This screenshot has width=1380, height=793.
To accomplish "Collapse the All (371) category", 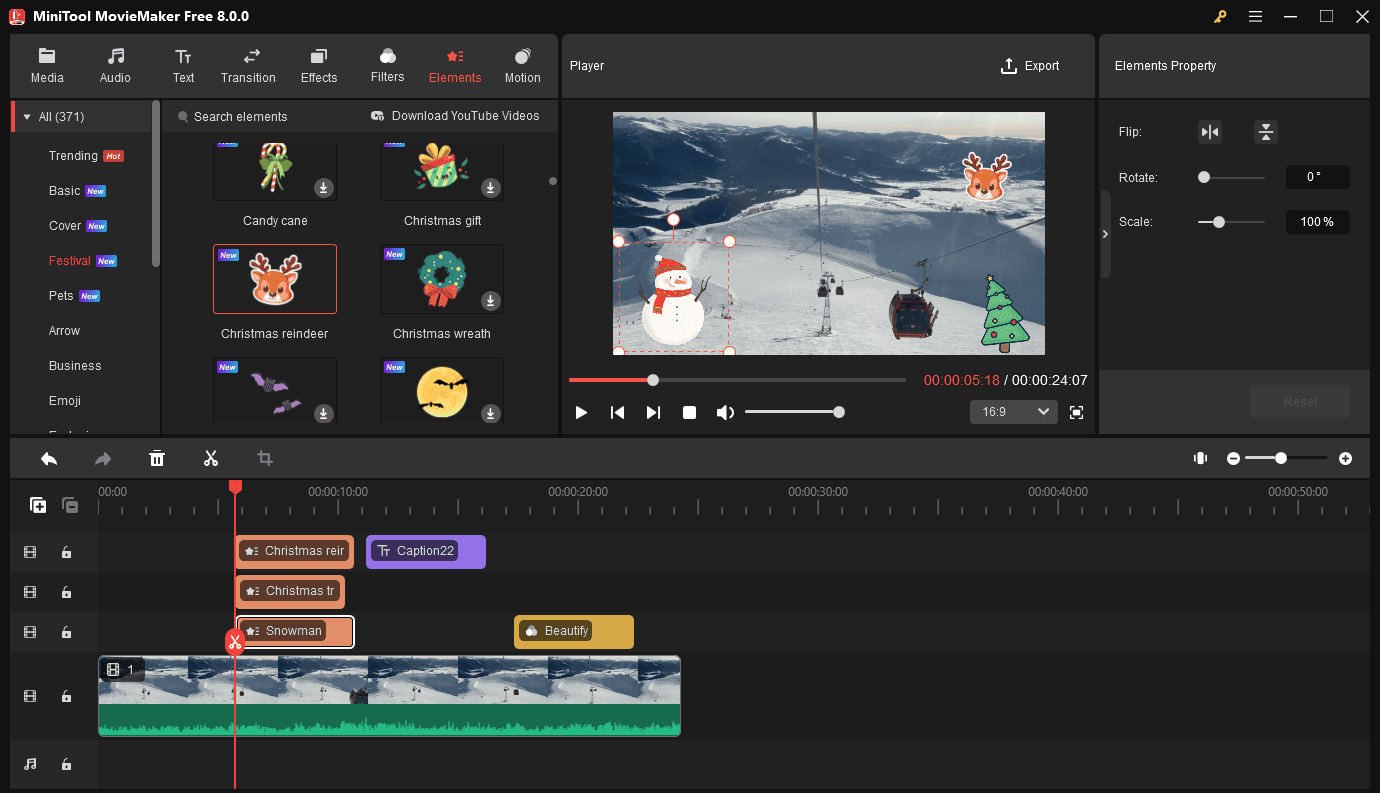I will point(27,117).
